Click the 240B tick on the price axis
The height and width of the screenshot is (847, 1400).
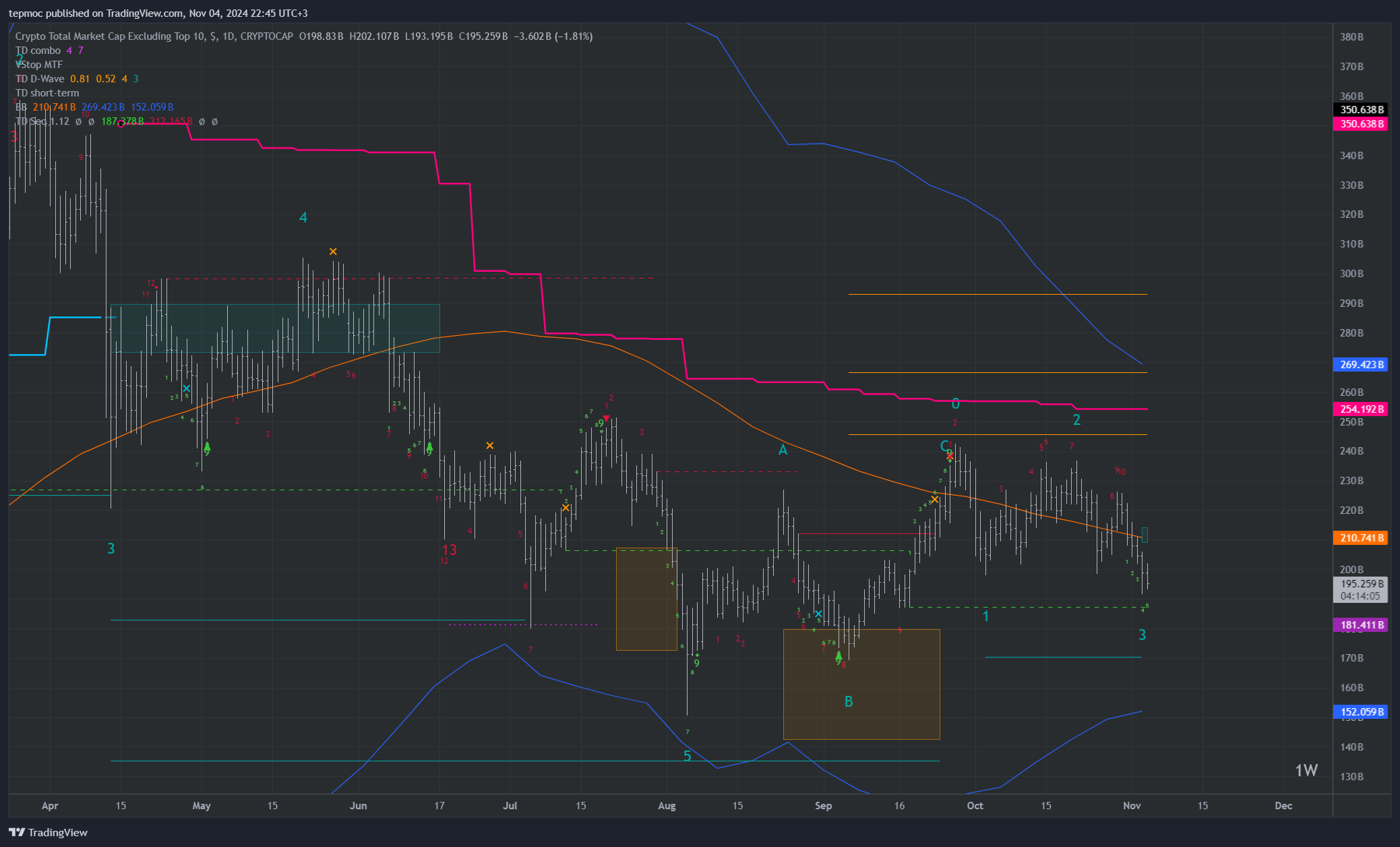1351,451
